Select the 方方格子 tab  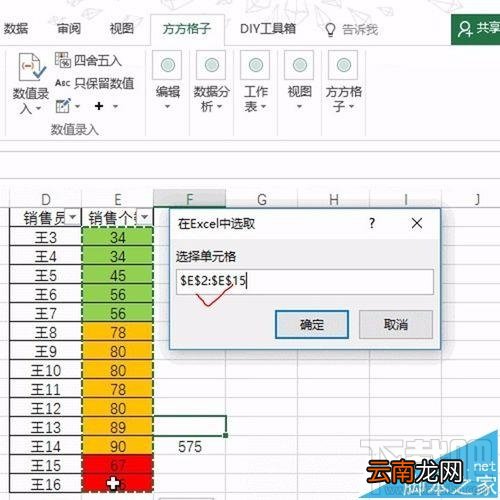pos(187,29)
